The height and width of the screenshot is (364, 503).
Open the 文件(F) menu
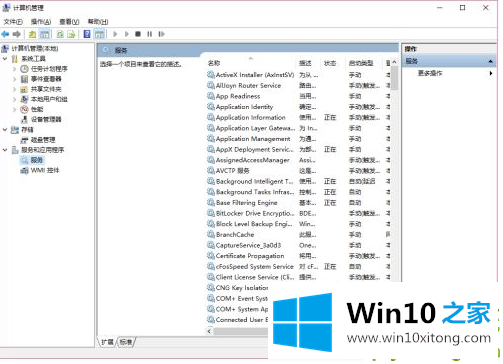coord(13,22)
